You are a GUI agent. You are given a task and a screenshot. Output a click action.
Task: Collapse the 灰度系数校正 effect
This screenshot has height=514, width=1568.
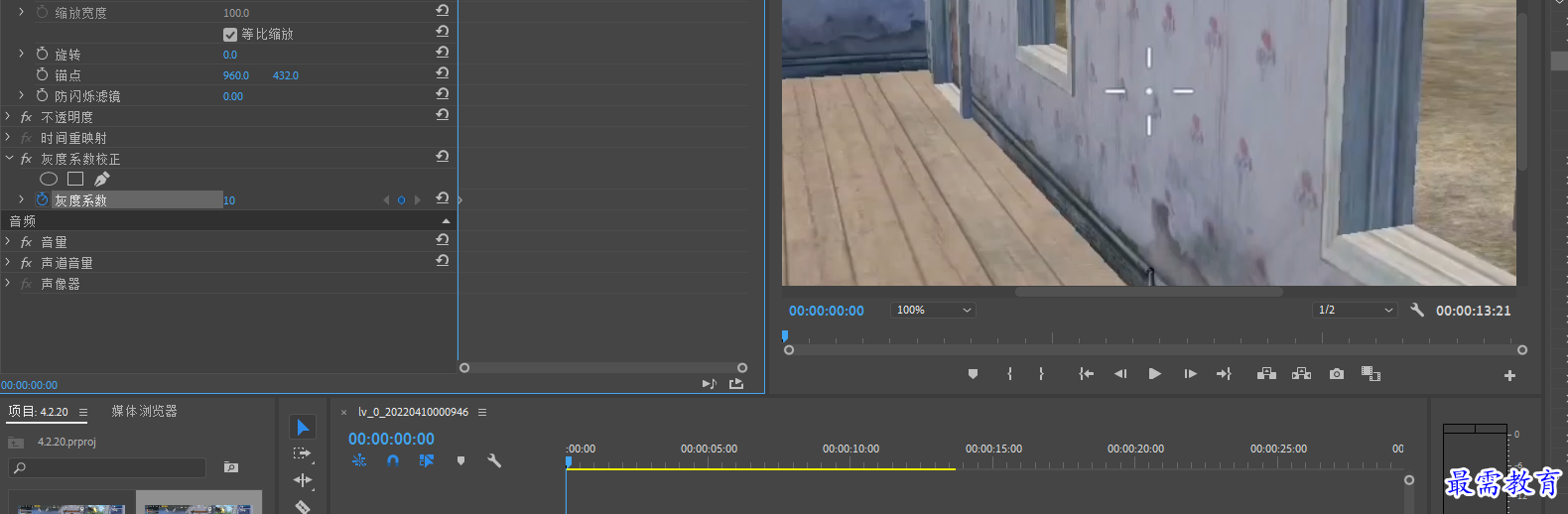8,159
